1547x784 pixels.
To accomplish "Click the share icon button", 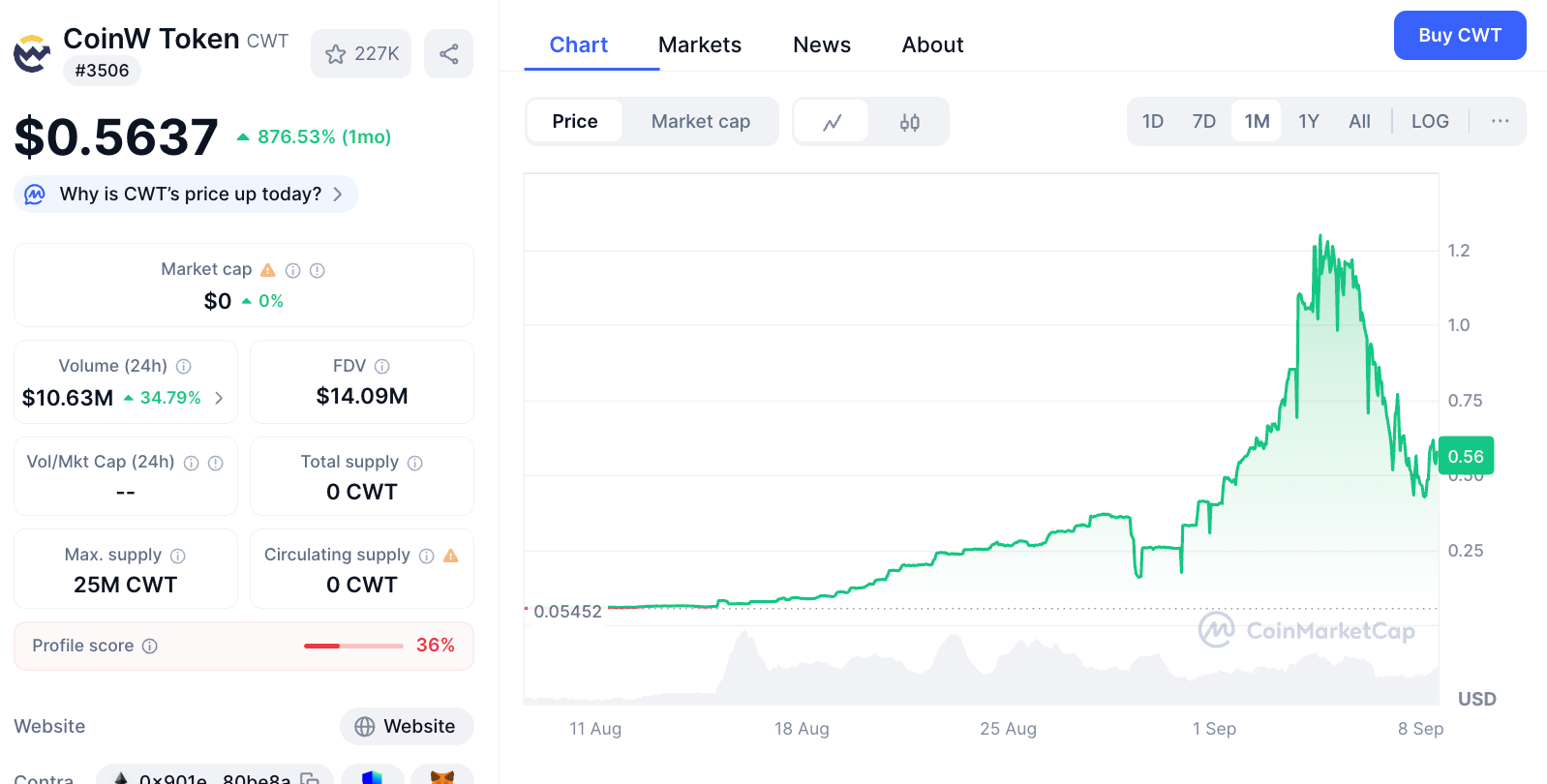I will point(448,54).
